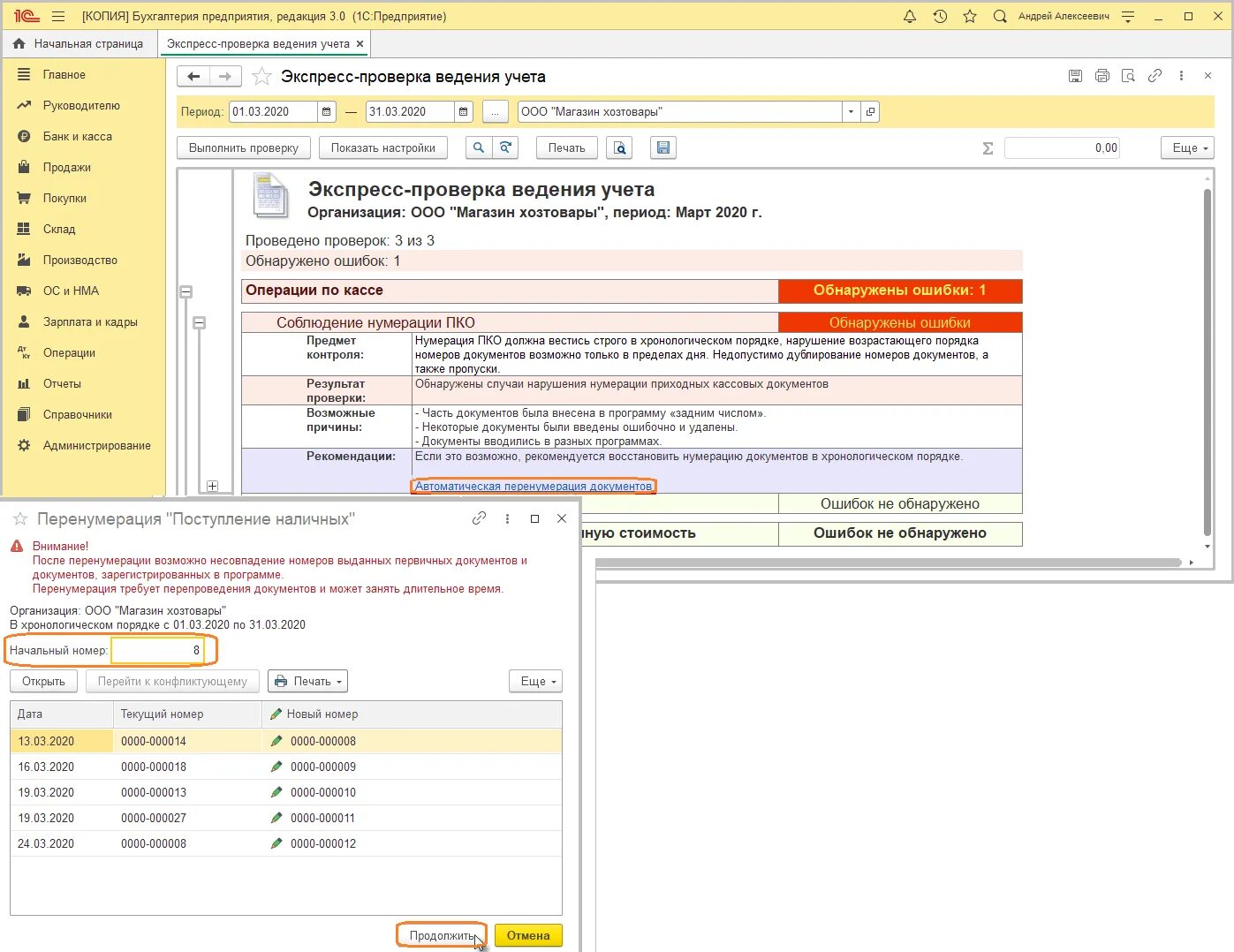Click the sum sigma icon

[988, 148]
